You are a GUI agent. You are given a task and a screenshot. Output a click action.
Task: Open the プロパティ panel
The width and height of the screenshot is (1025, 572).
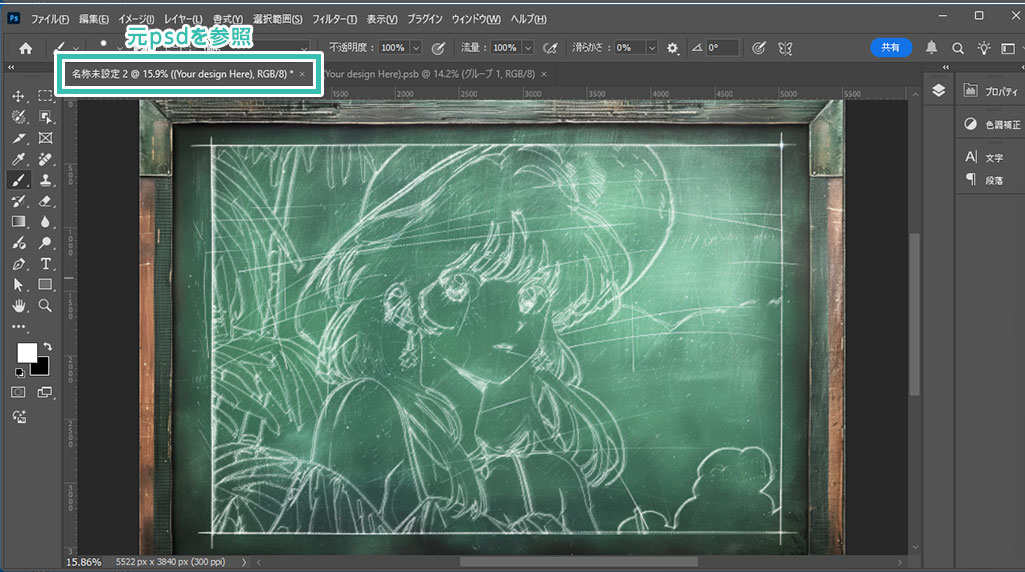point(991,92)
